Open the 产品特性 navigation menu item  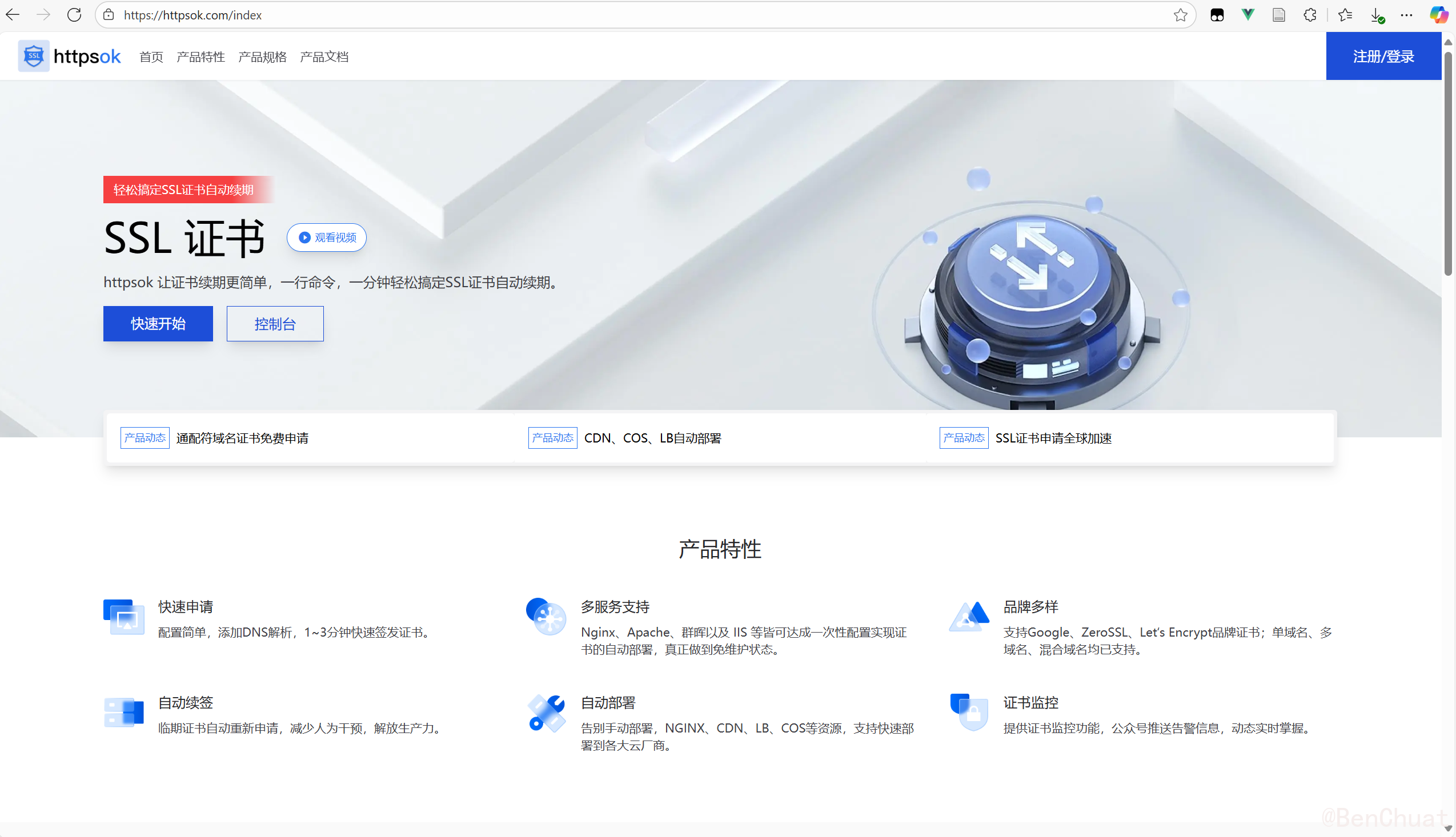tap(200, 57)
